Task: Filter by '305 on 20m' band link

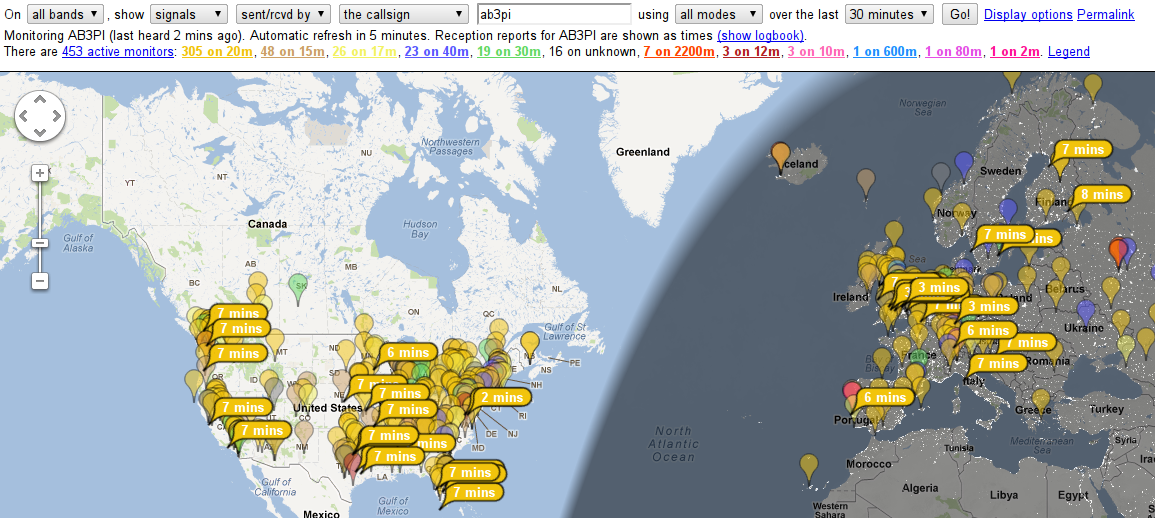Action: 217,52
